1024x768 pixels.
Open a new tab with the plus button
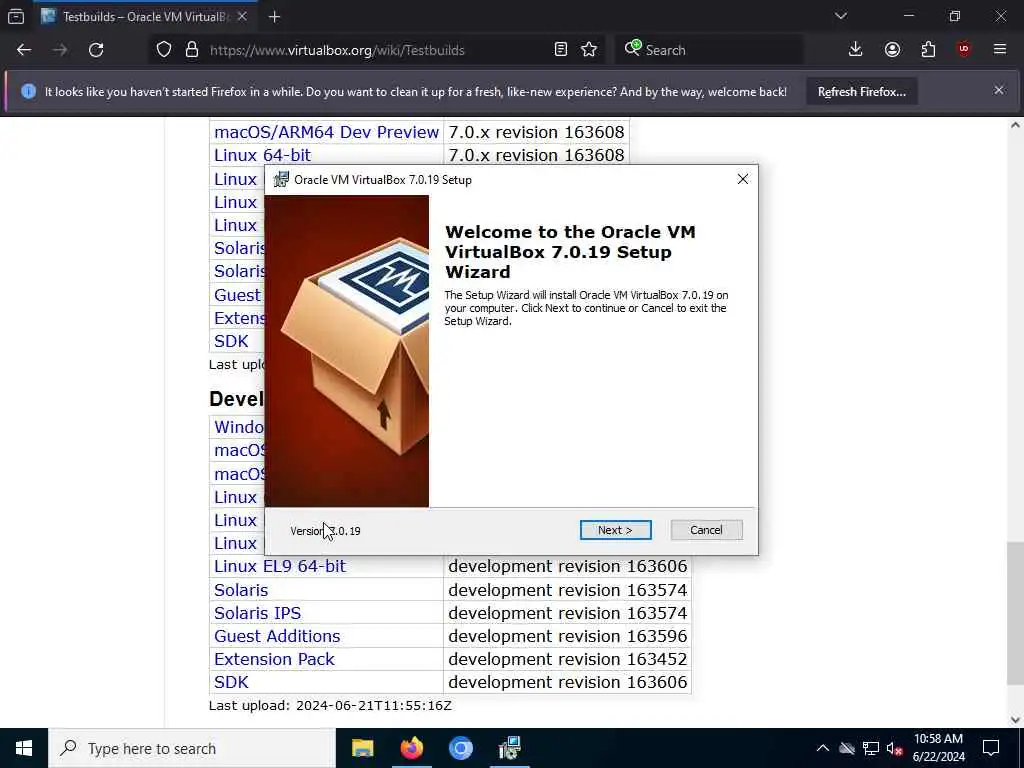[274, 17]
